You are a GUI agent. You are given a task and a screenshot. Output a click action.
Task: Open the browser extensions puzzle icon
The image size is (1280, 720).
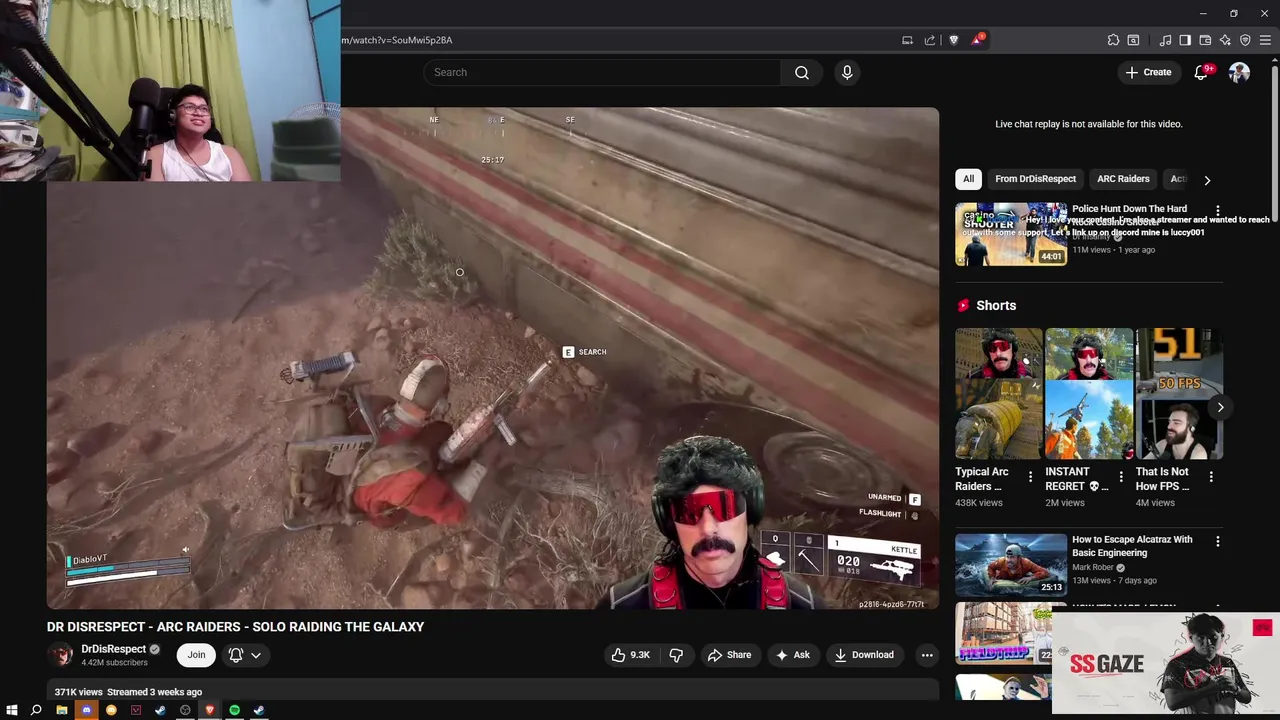(1113, 40)
